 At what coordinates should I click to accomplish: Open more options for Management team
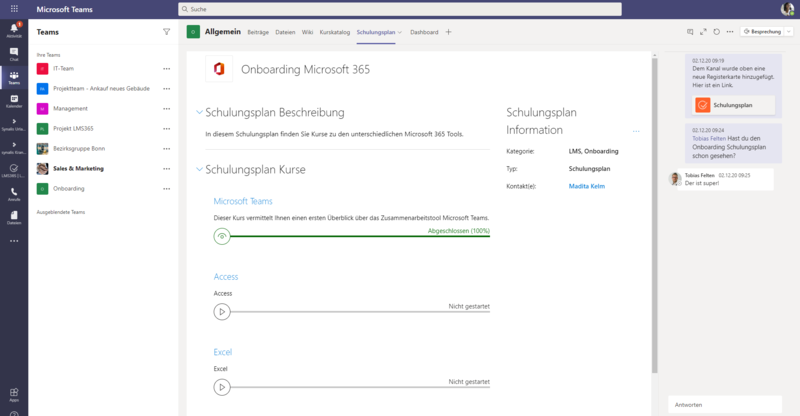pyautogui.click(x=166, y=108)
